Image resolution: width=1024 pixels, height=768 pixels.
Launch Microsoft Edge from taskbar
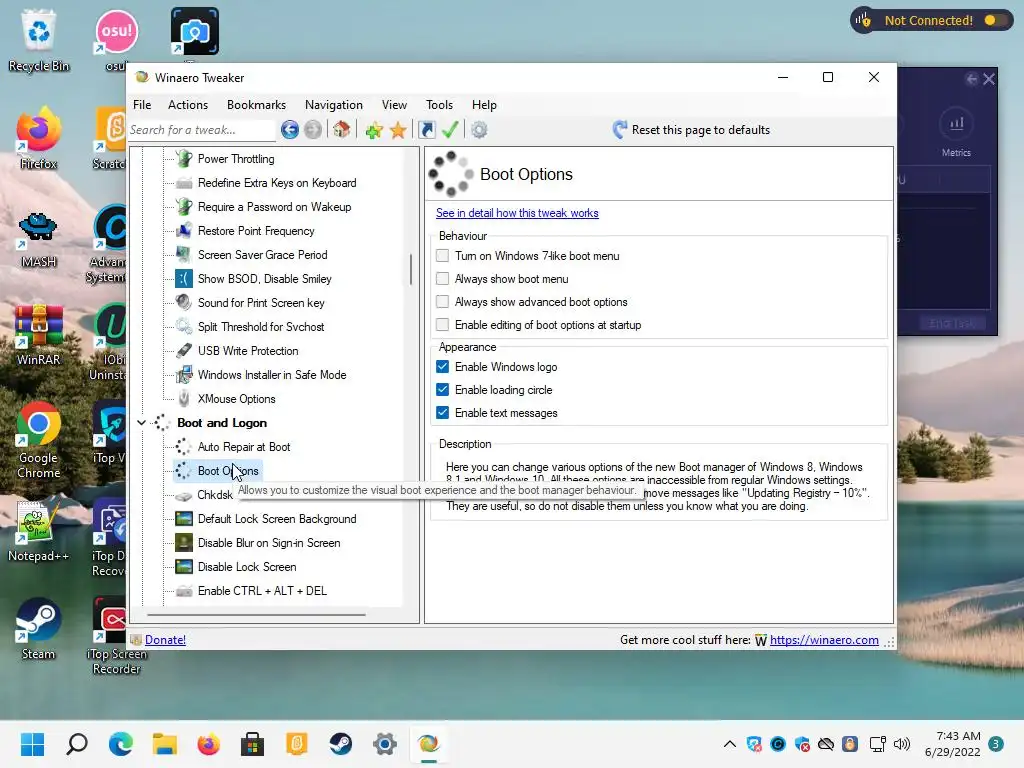click(x=121, y=744)
